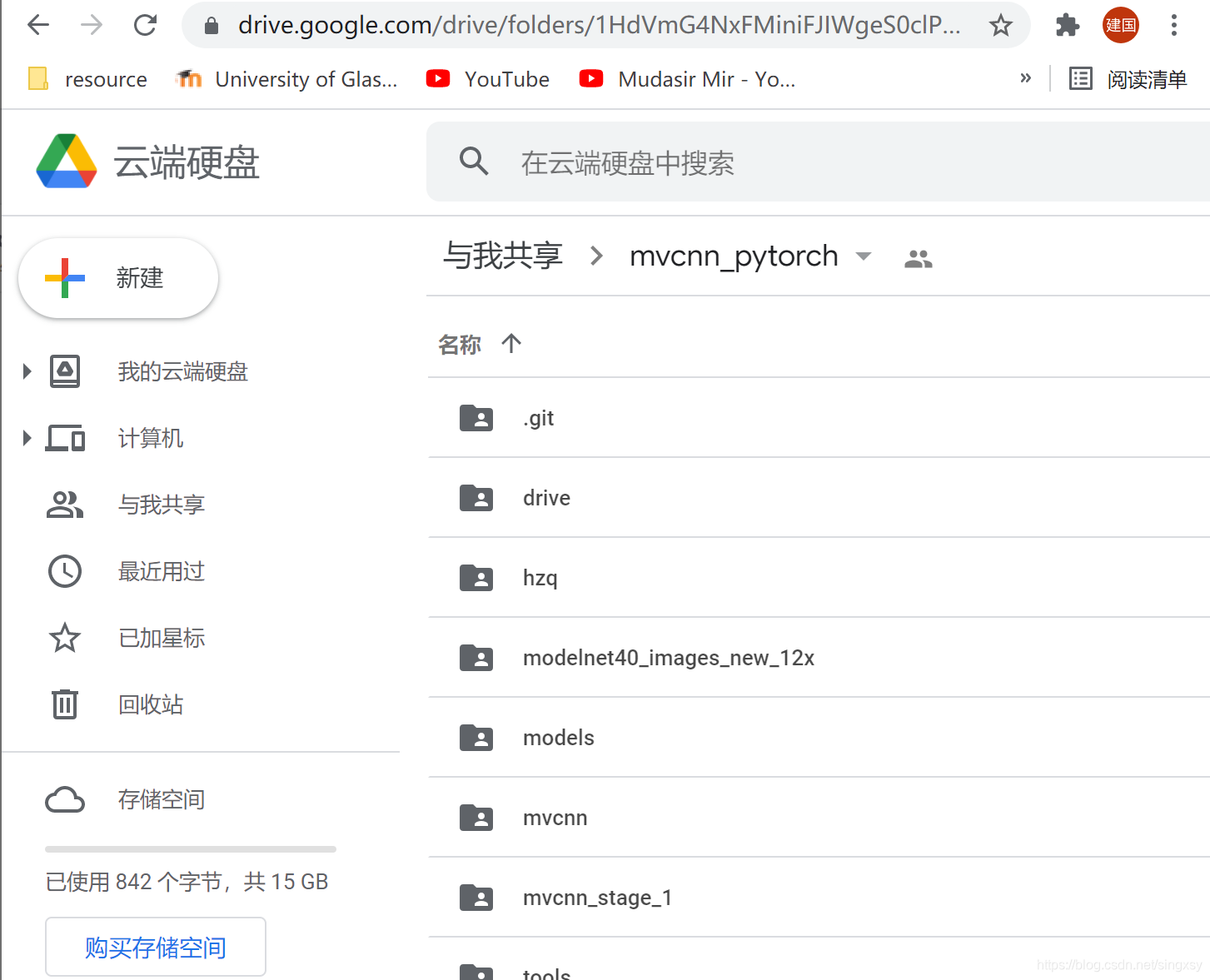The width and height of the screenshot is (1210, 980).
Task: Click the search magnifier in Drive
Action: pyautogui.click(x=474, y=162)
